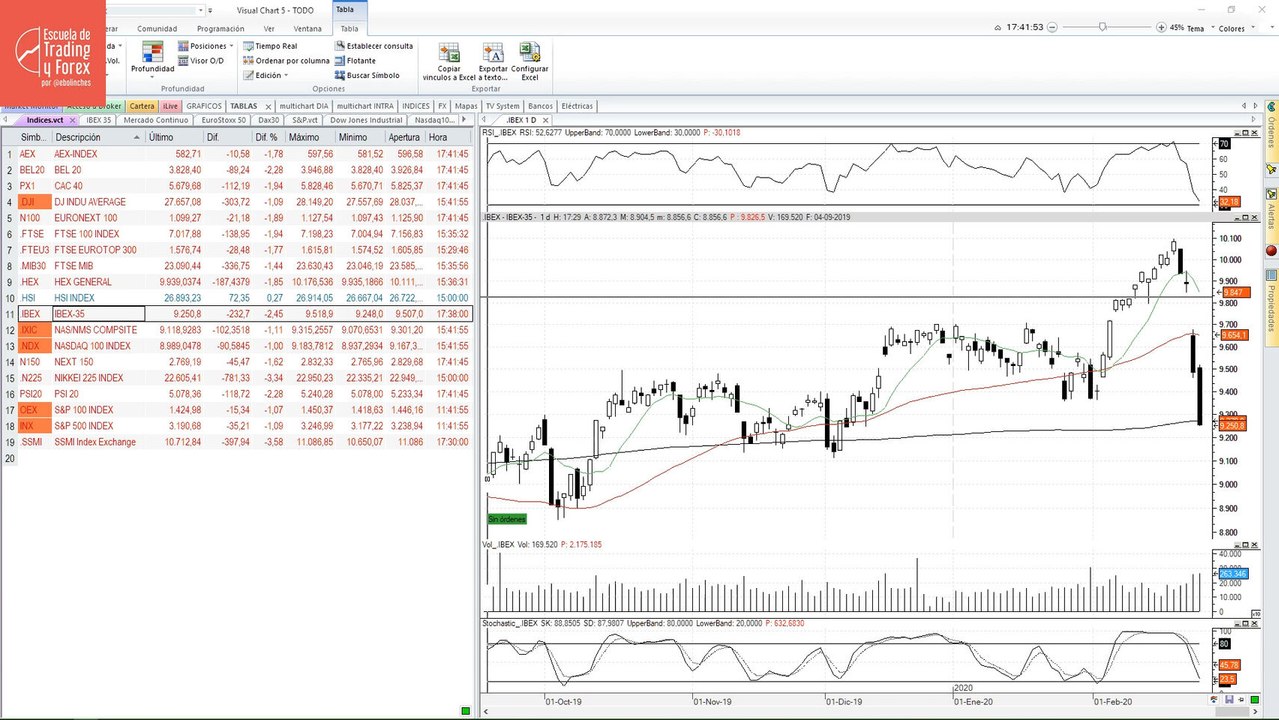
Task: Open the Edición dropdown
Action: point(266,75)
